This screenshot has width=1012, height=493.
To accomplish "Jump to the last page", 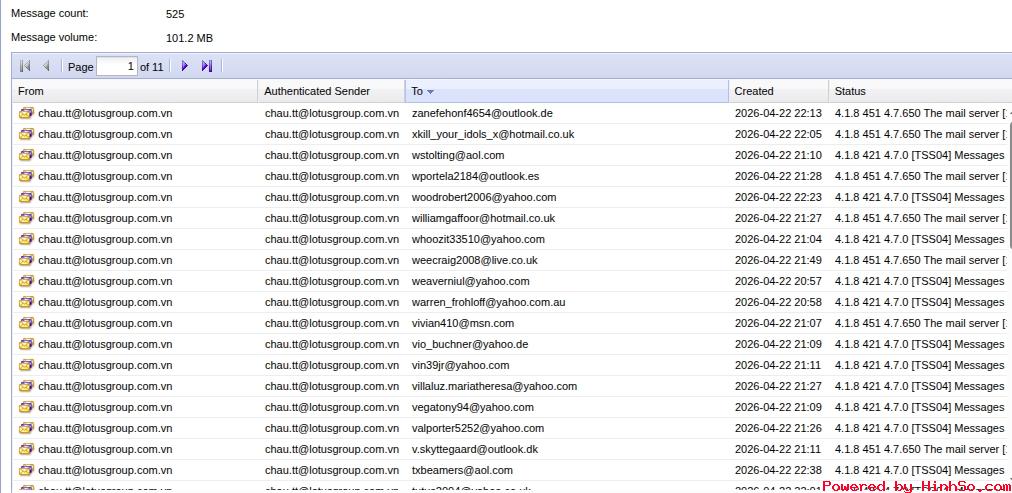I will [207, 66].
